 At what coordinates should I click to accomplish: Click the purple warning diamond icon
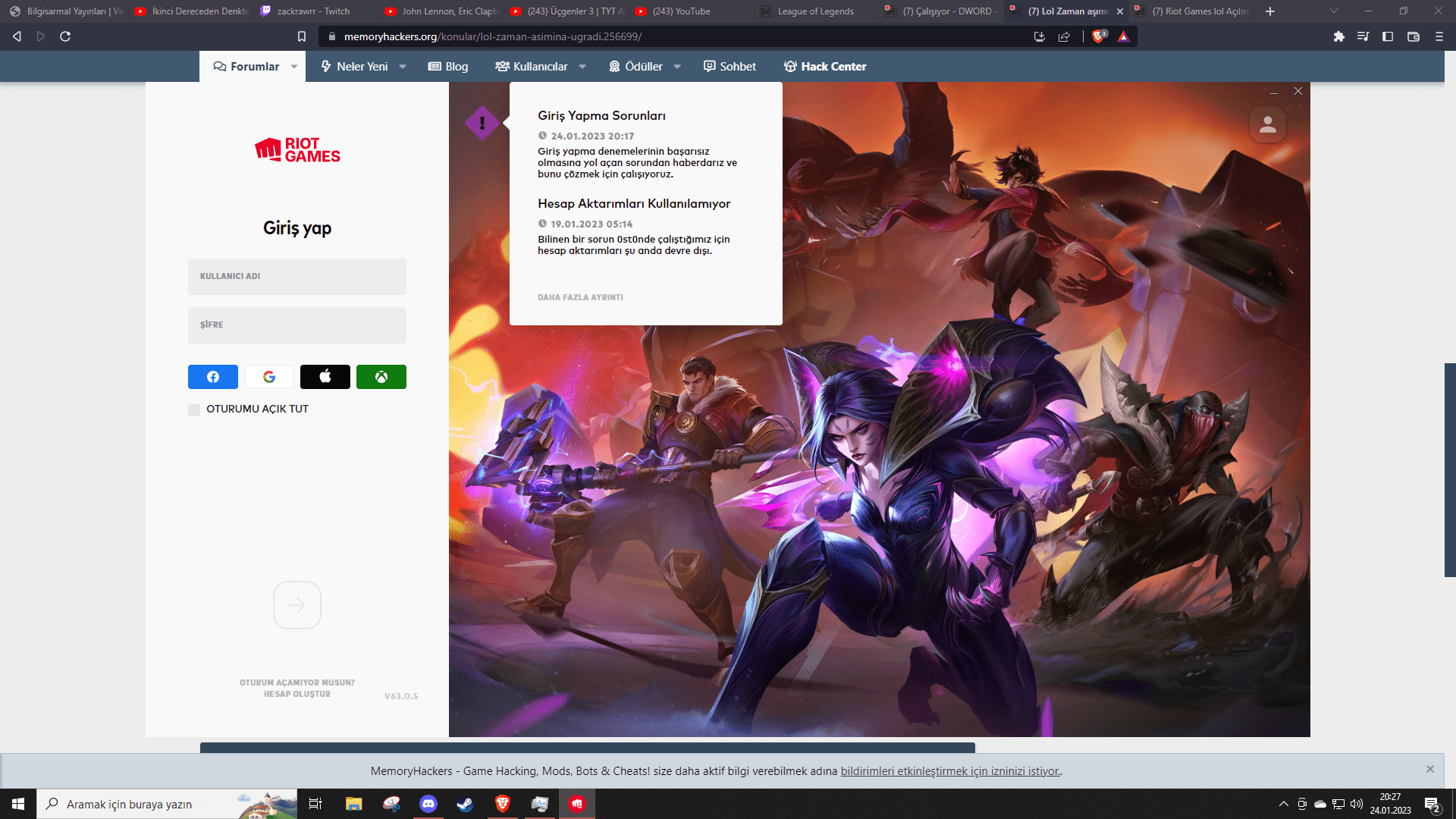click(482, 123)
